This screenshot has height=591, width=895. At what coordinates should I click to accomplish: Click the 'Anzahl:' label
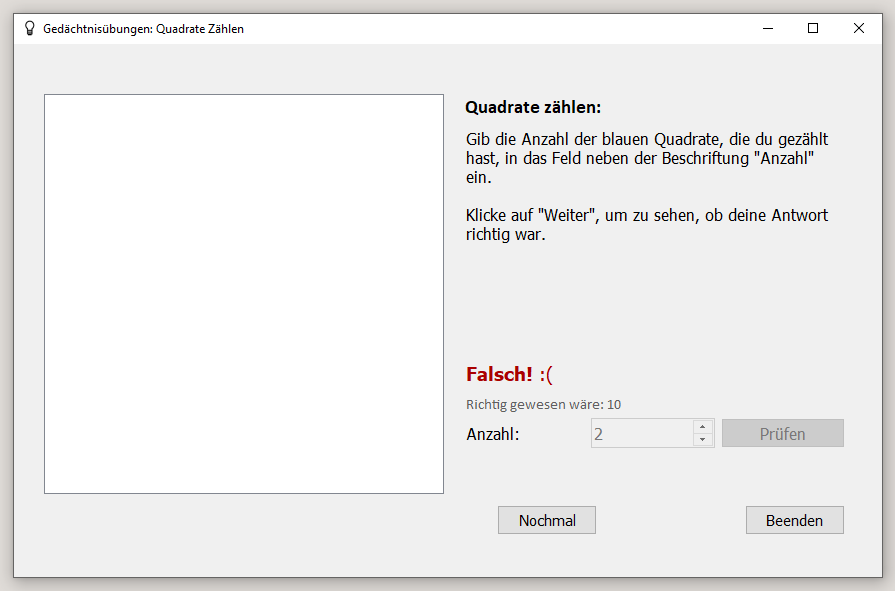coord(493,434)
